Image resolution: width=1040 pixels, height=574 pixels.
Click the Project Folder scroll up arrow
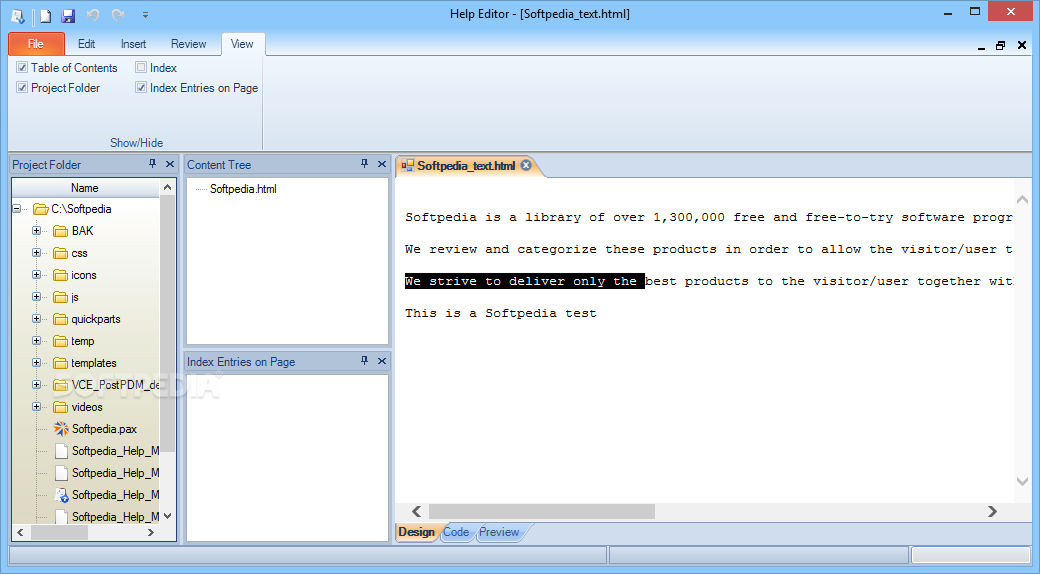click(x=167, y=188)
